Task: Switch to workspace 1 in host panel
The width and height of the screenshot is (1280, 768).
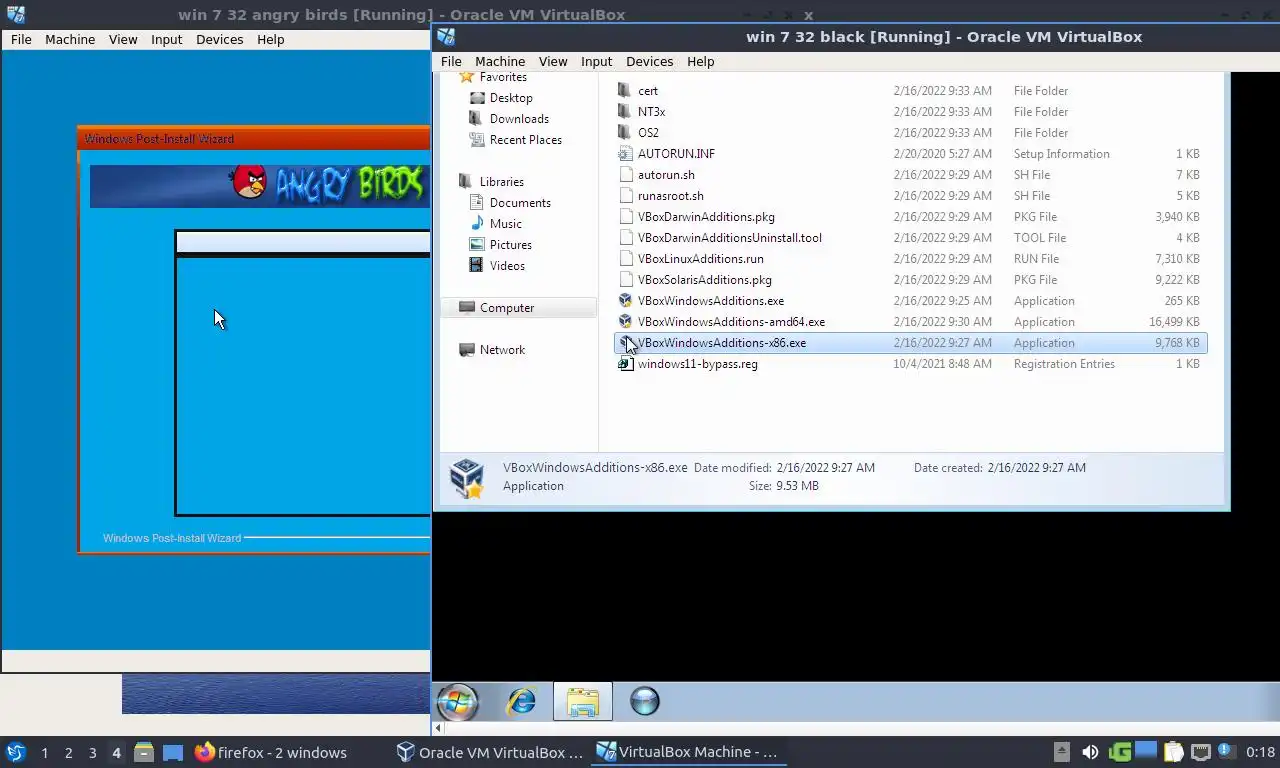Action: [44, 753]
